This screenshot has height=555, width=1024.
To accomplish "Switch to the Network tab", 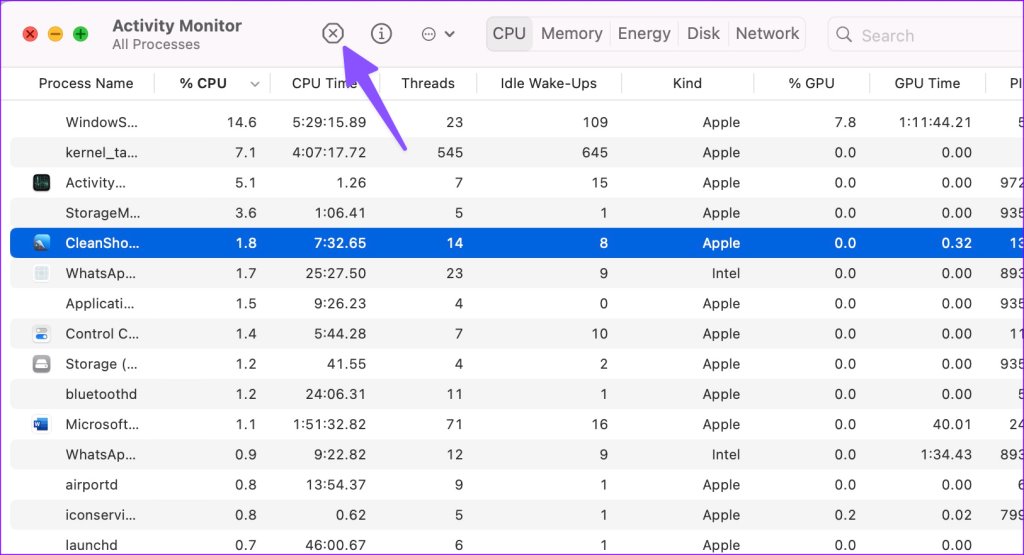I will point(767,33).
